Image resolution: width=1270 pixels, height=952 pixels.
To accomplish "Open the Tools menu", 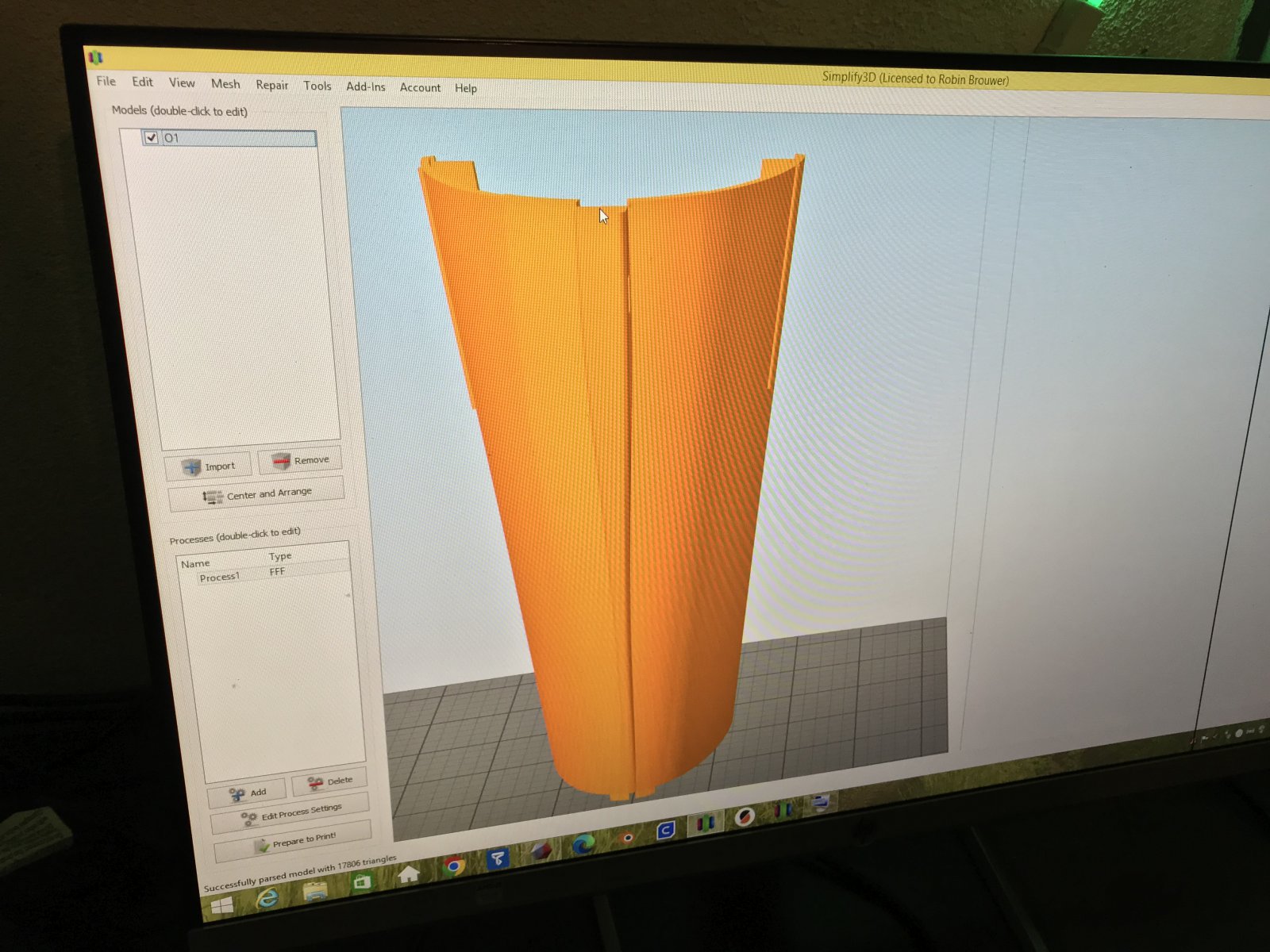I will pos(317,86).
